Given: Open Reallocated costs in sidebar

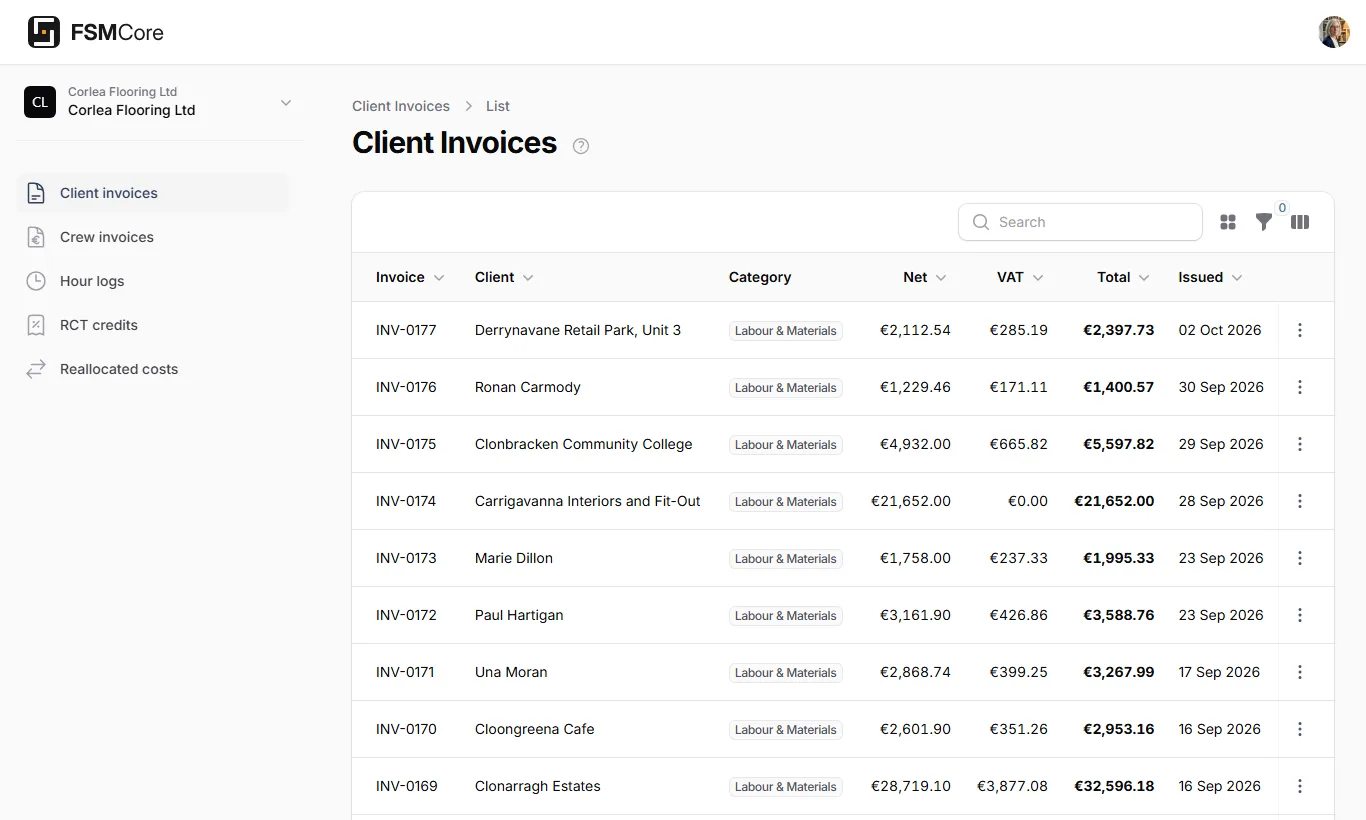Looking at the screenshot, I should click(x=153, y=369).
